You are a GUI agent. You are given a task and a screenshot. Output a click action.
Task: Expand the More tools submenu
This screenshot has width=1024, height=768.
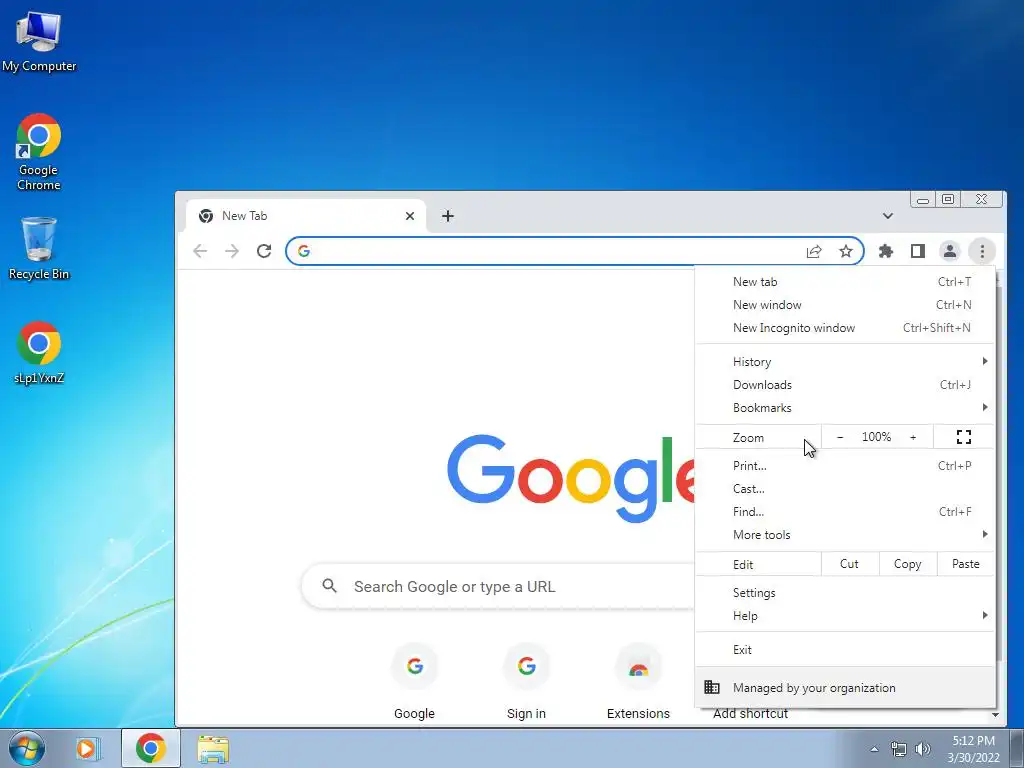pyautogui.click(x=846, y=534)
